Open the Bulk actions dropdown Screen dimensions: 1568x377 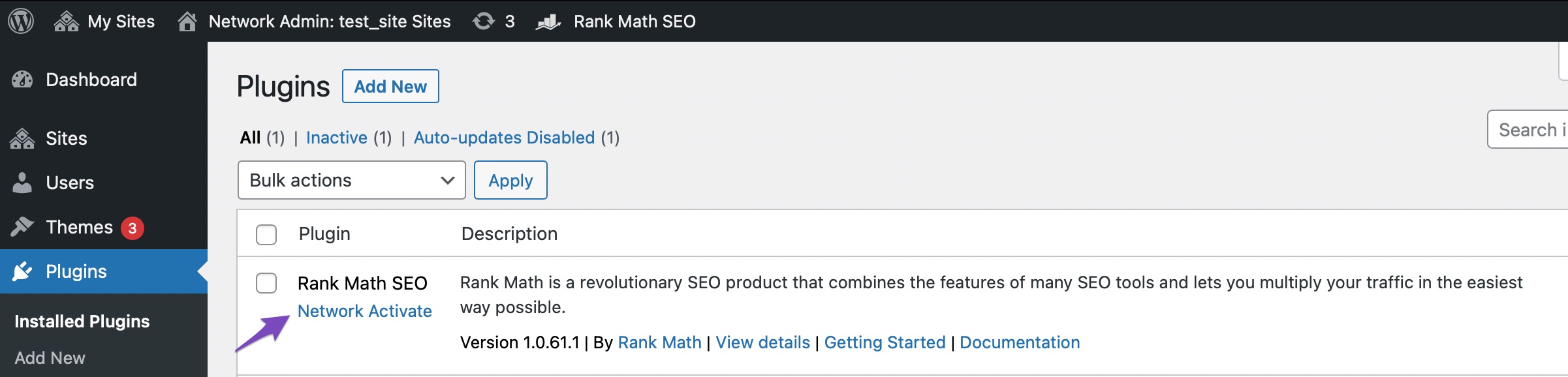(351, 180)
